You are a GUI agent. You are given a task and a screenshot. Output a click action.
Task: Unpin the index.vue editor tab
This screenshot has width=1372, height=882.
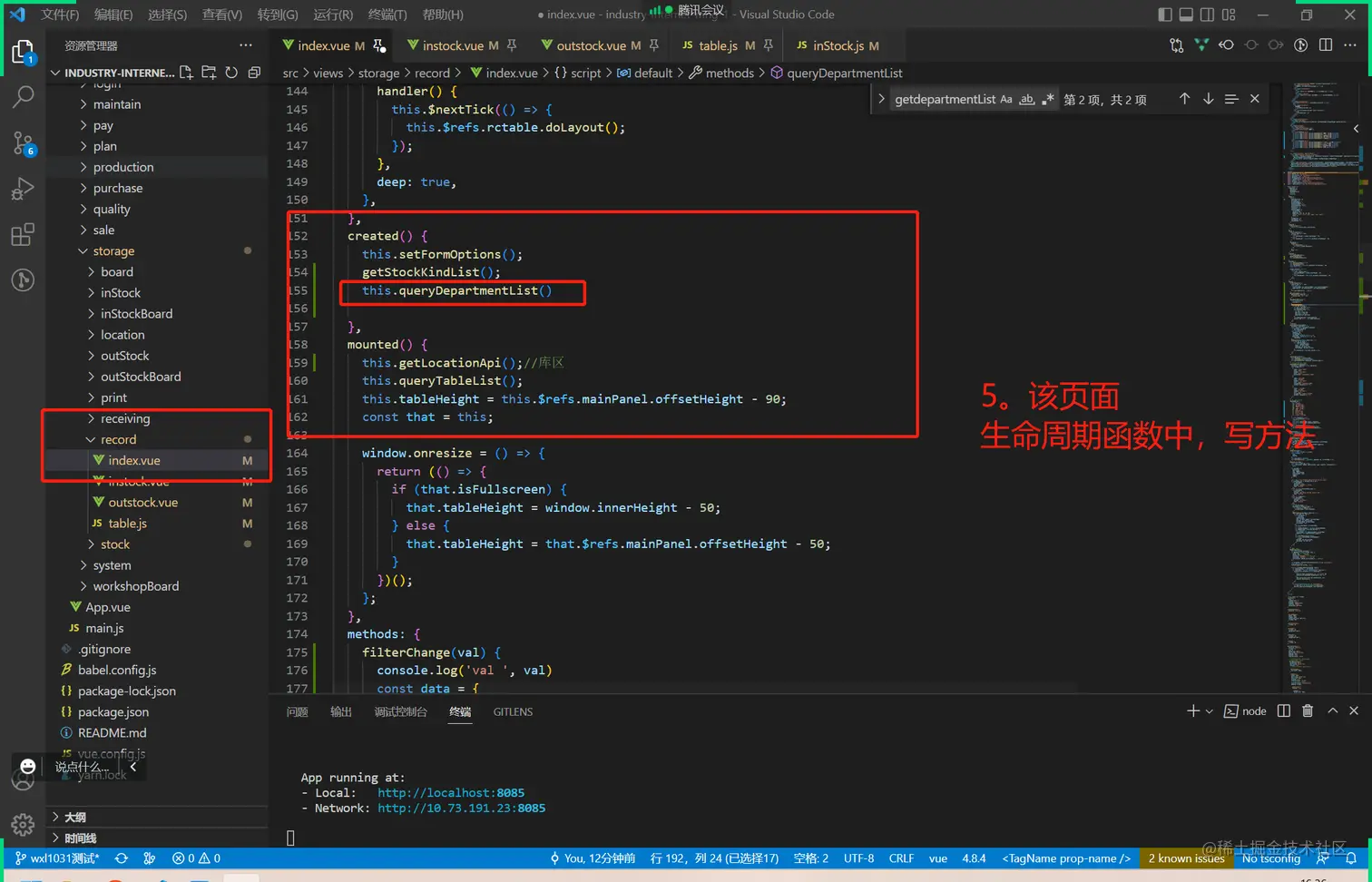379,45
